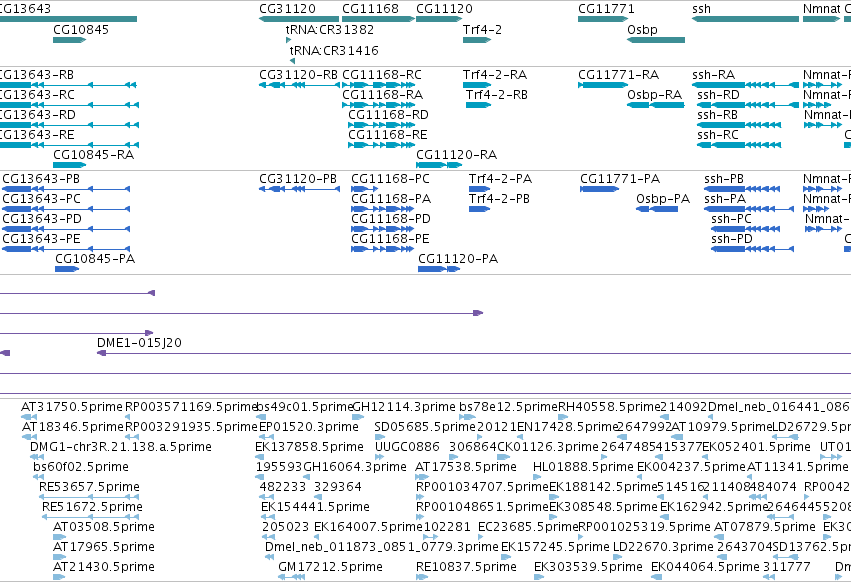Select the CG11168 gene label

370,9
